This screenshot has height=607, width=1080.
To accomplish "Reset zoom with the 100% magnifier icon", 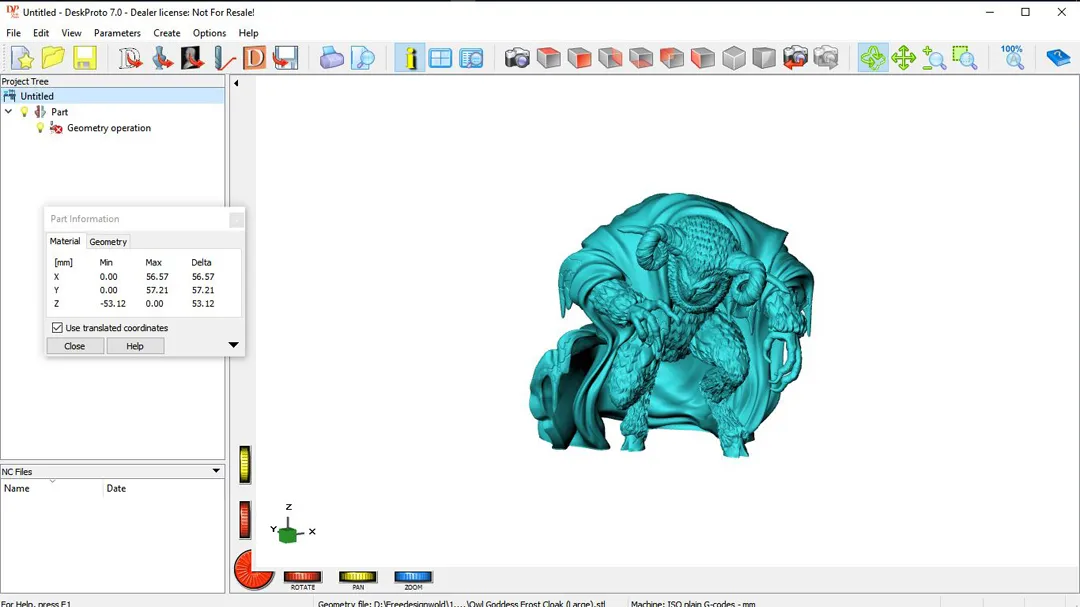I will (1012, 58).
